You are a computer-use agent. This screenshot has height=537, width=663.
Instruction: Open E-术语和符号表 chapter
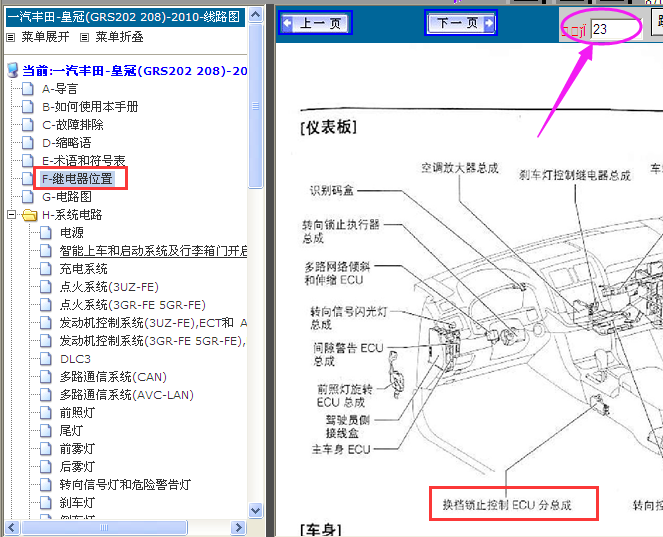(84, 161)
